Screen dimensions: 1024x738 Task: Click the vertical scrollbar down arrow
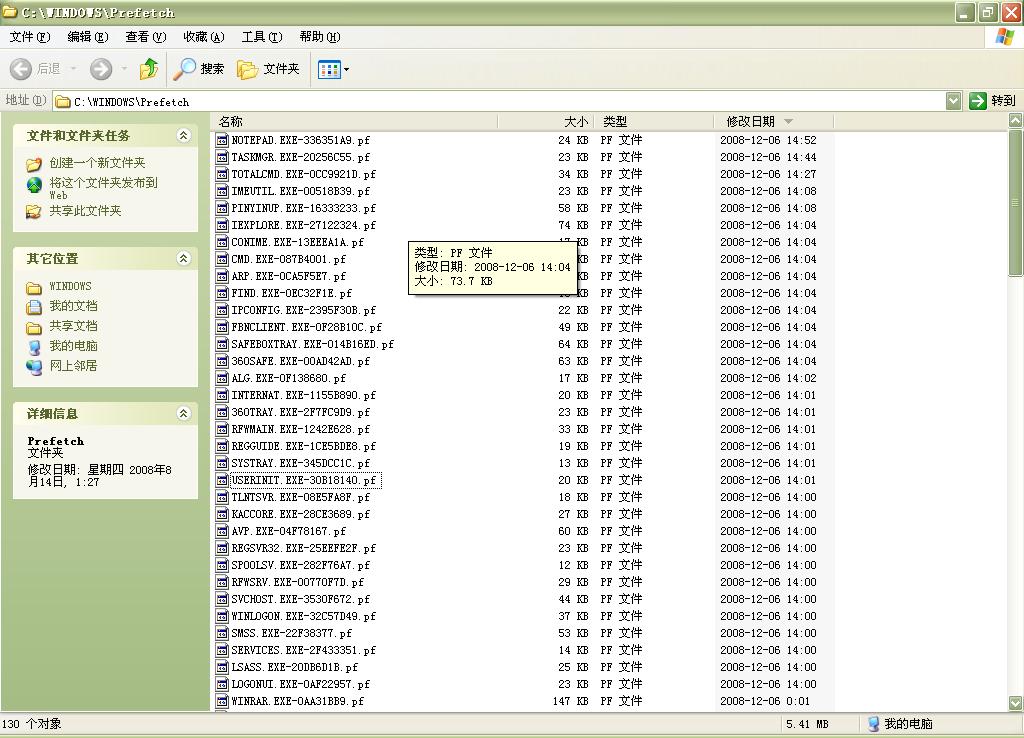tap(1015, 704)
